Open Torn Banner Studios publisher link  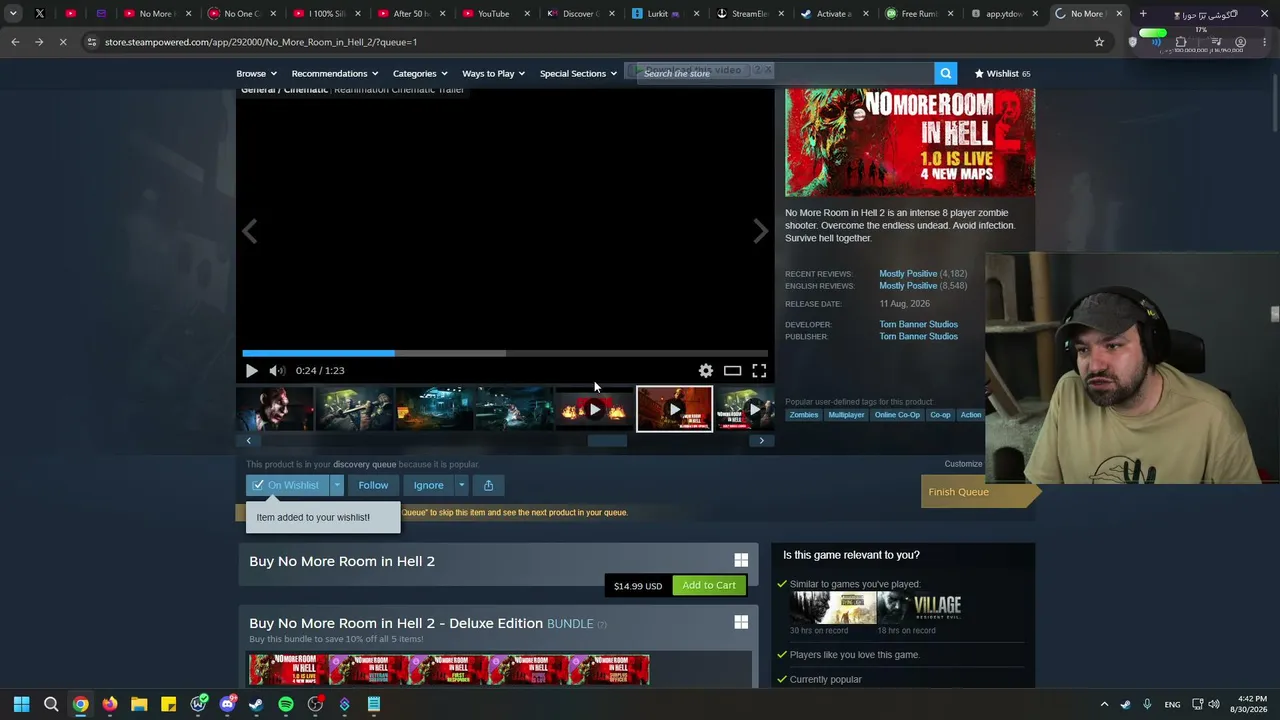pyautogui.click(x=918, y=336)
